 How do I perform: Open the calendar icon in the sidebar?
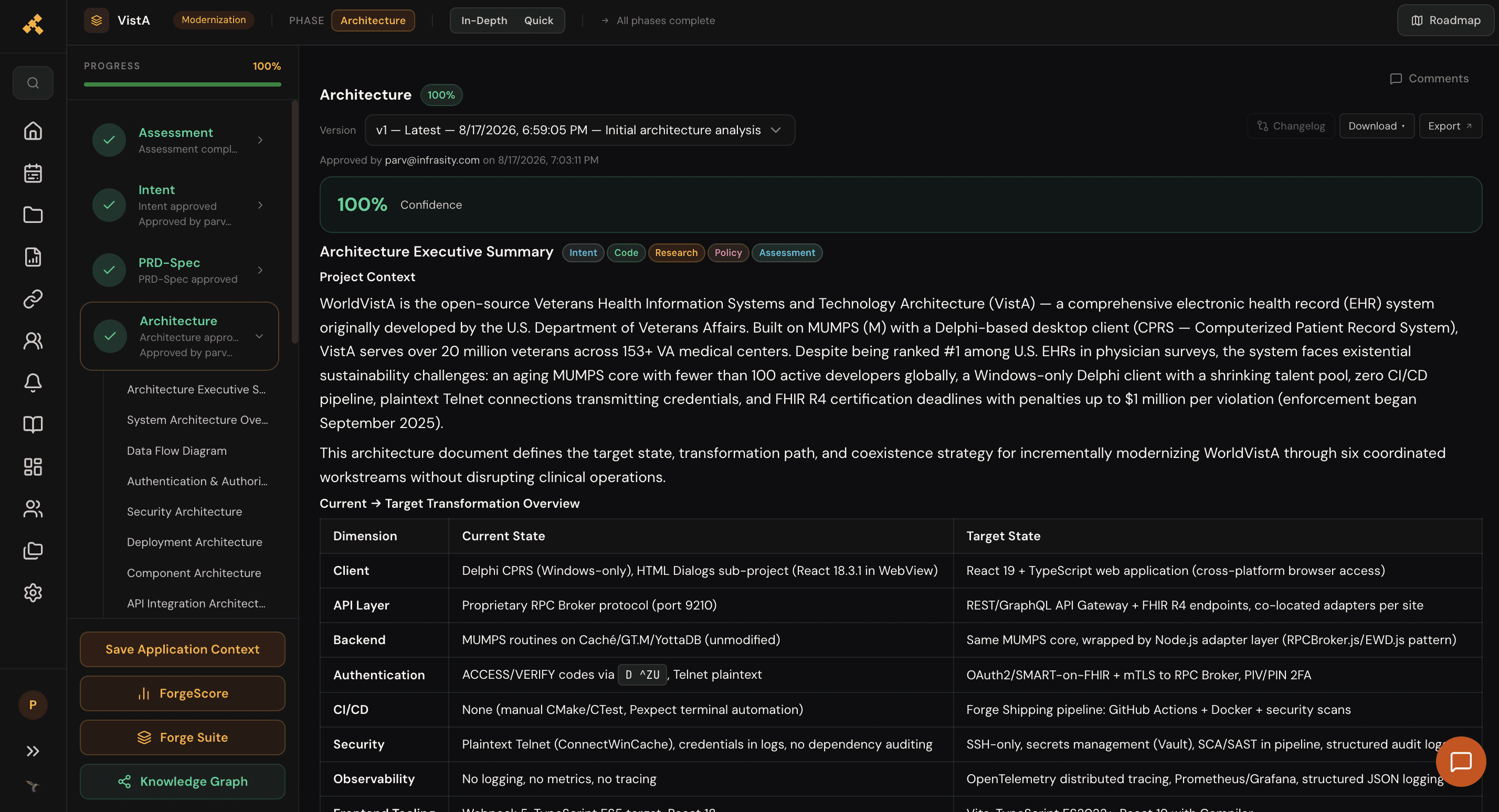[33, 173]
